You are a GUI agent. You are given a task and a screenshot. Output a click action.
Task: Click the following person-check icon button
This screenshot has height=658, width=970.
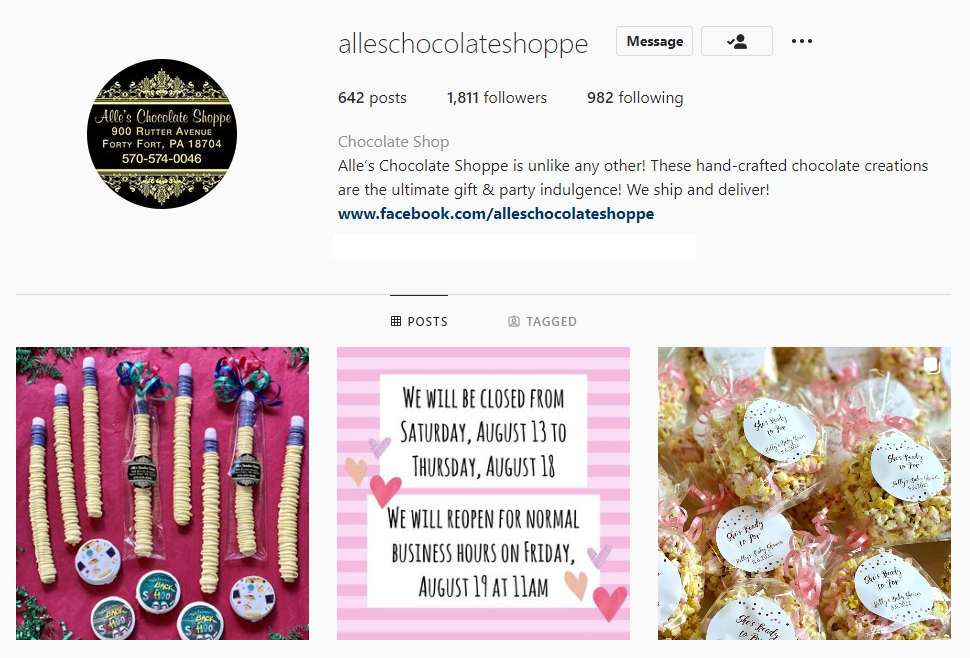737,41
